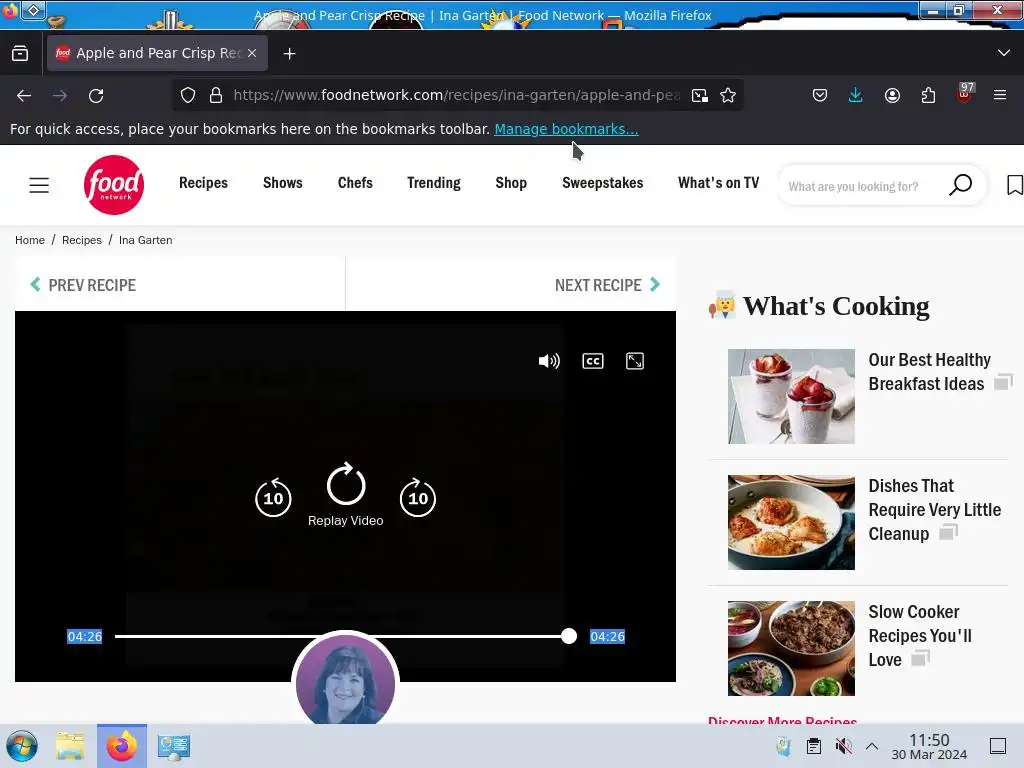This screenshot has height=768, width=1024.
Task: Open the taskbar clock showing 11:50
Action: (929, 746)
